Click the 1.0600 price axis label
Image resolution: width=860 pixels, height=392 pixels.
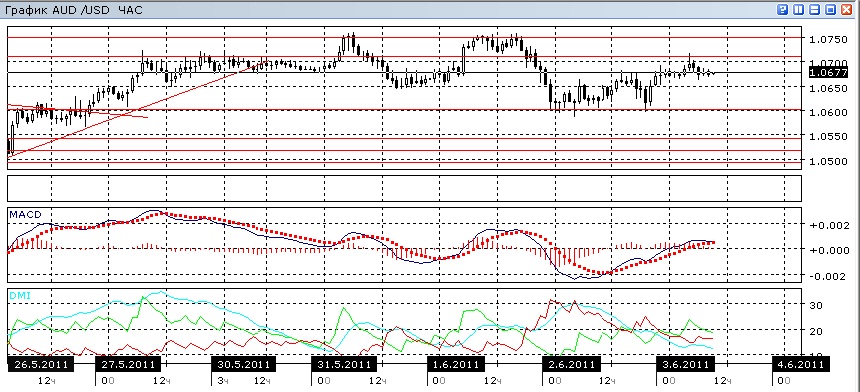828,112
